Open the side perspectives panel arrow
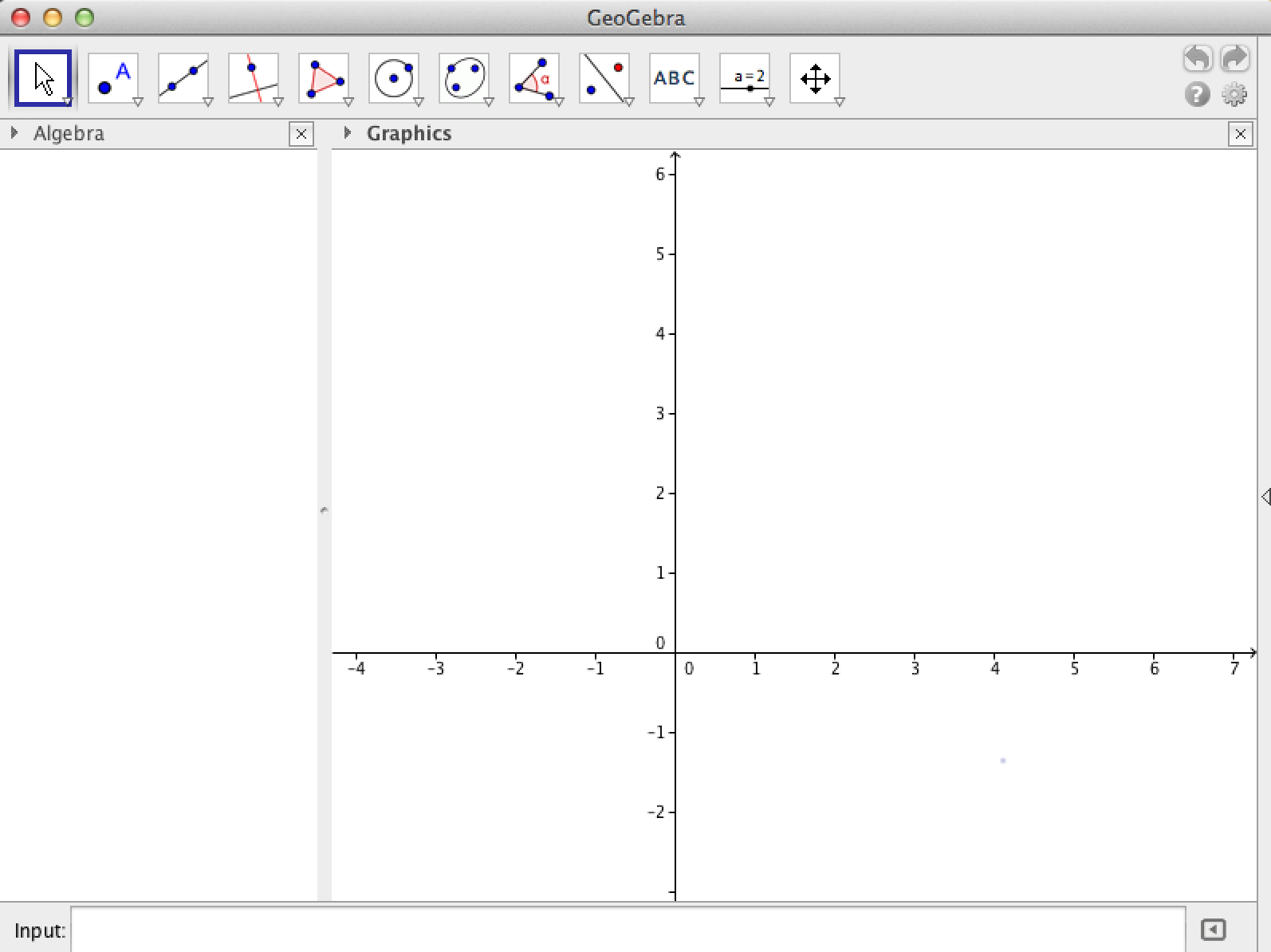 pos(1265,497)
